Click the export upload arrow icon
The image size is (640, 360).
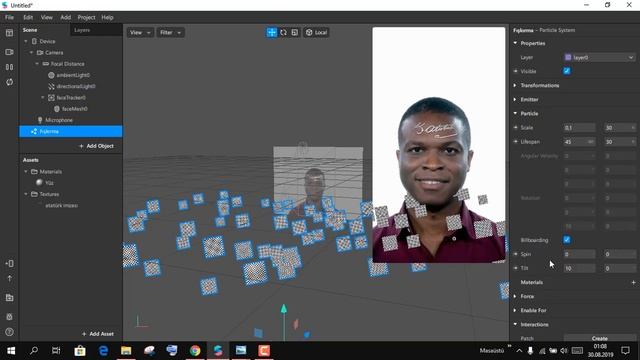(x=9, y=278)
